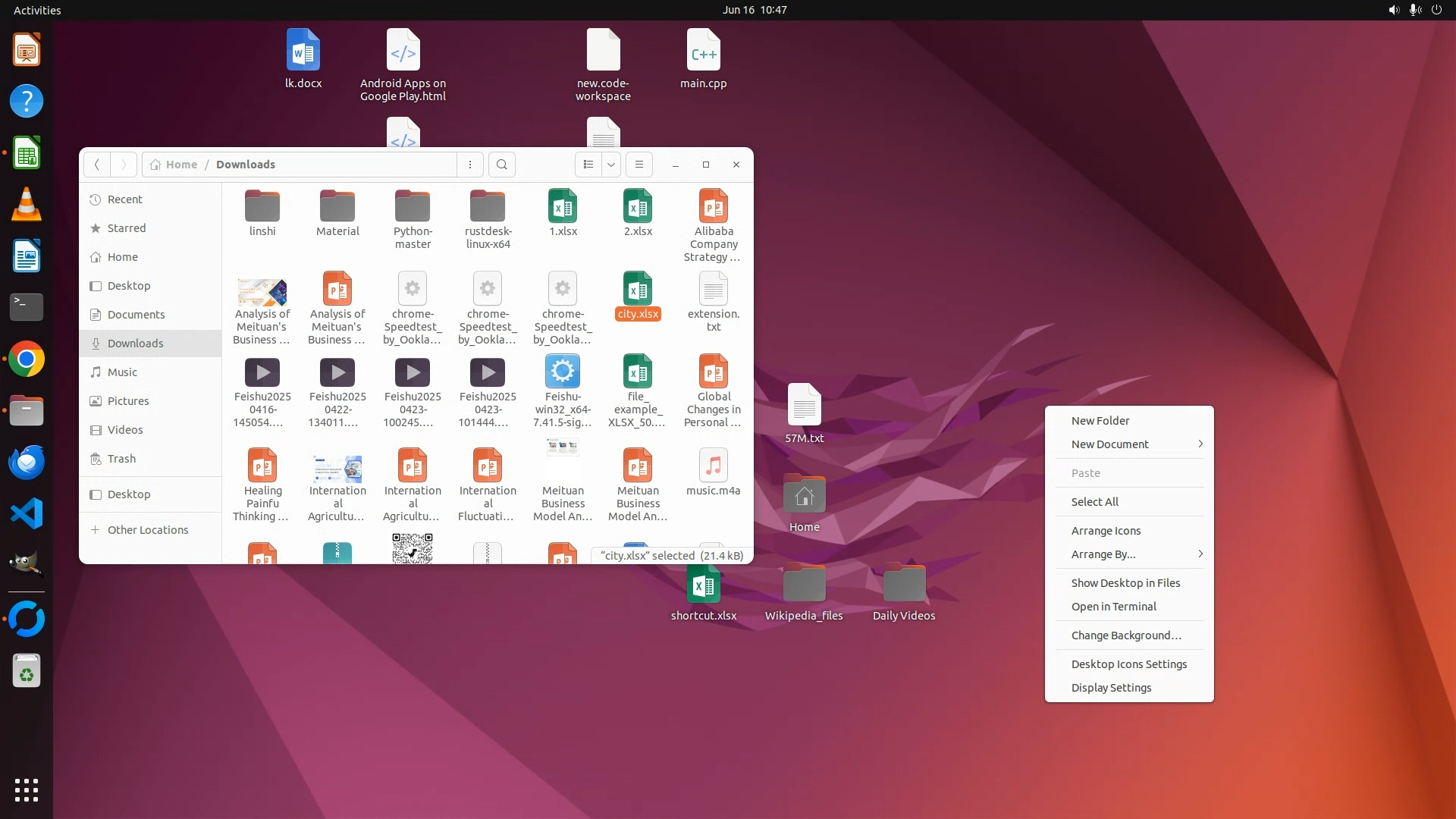Click Change Background option
The height and width of the screenshot is (819, 1456).
pos(1125,635)
